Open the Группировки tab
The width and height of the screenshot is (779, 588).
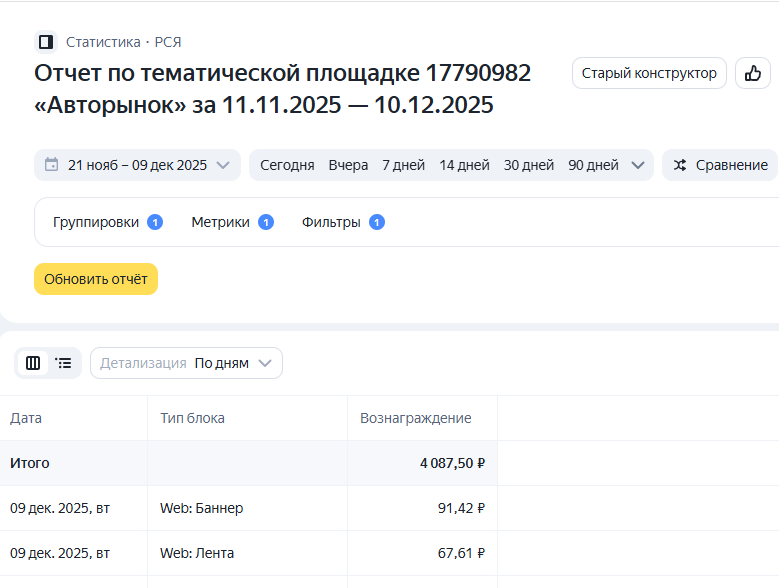pyautogui.click(x=96, y=222)
